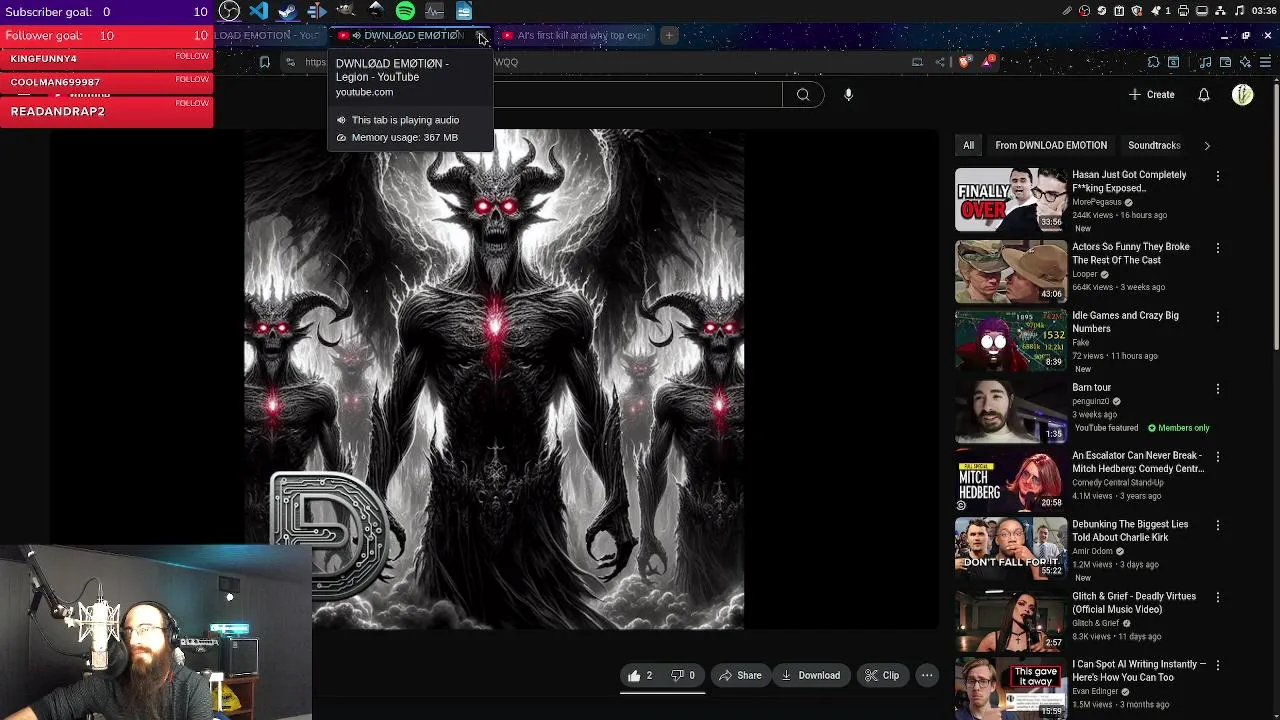
Task: Click the Share button under video
Action: [x=740, y=675]
